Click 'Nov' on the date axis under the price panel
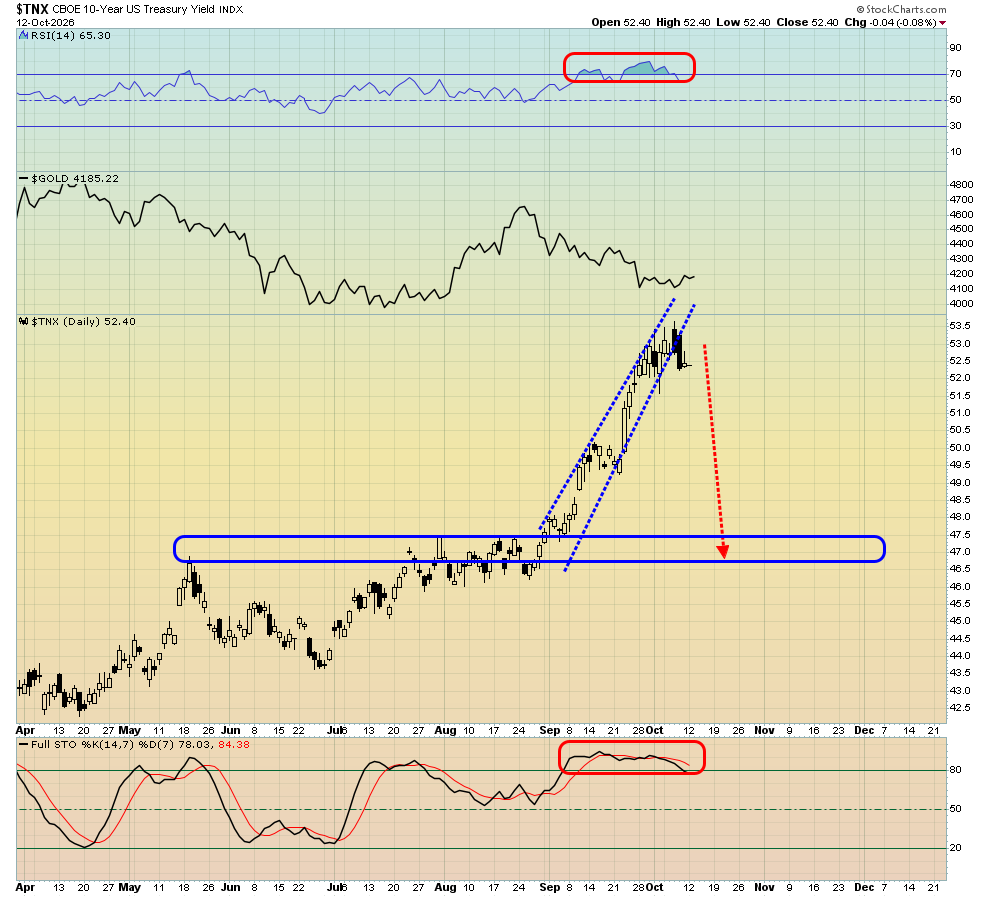Image resolution: width=990 pixels, height=897 pixels. coord(764,730)
